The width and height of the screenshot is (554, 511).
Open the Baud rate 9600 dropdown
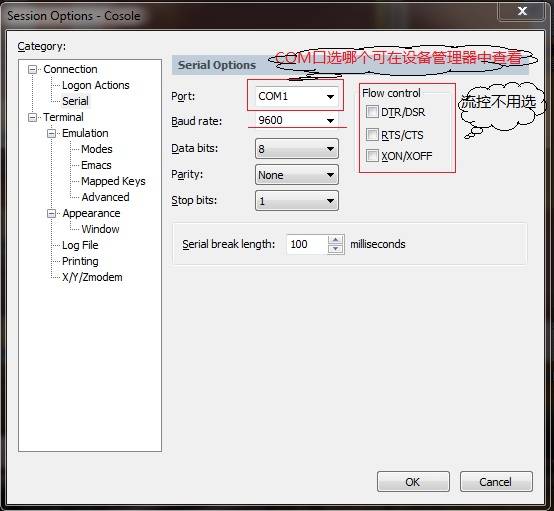(x=296, y=121)
